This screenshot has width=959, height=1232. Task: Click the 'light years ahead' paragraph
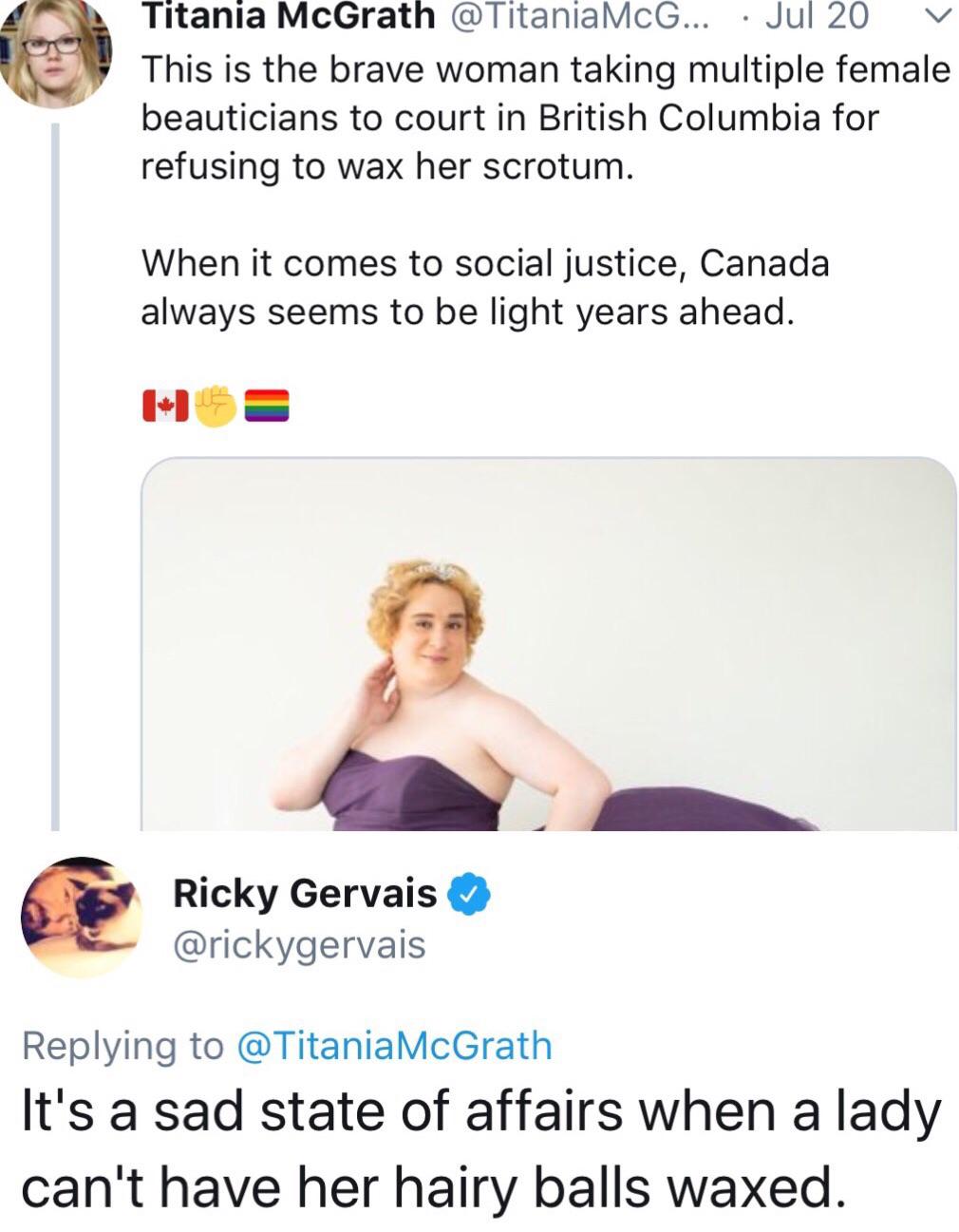click(484, 287)
